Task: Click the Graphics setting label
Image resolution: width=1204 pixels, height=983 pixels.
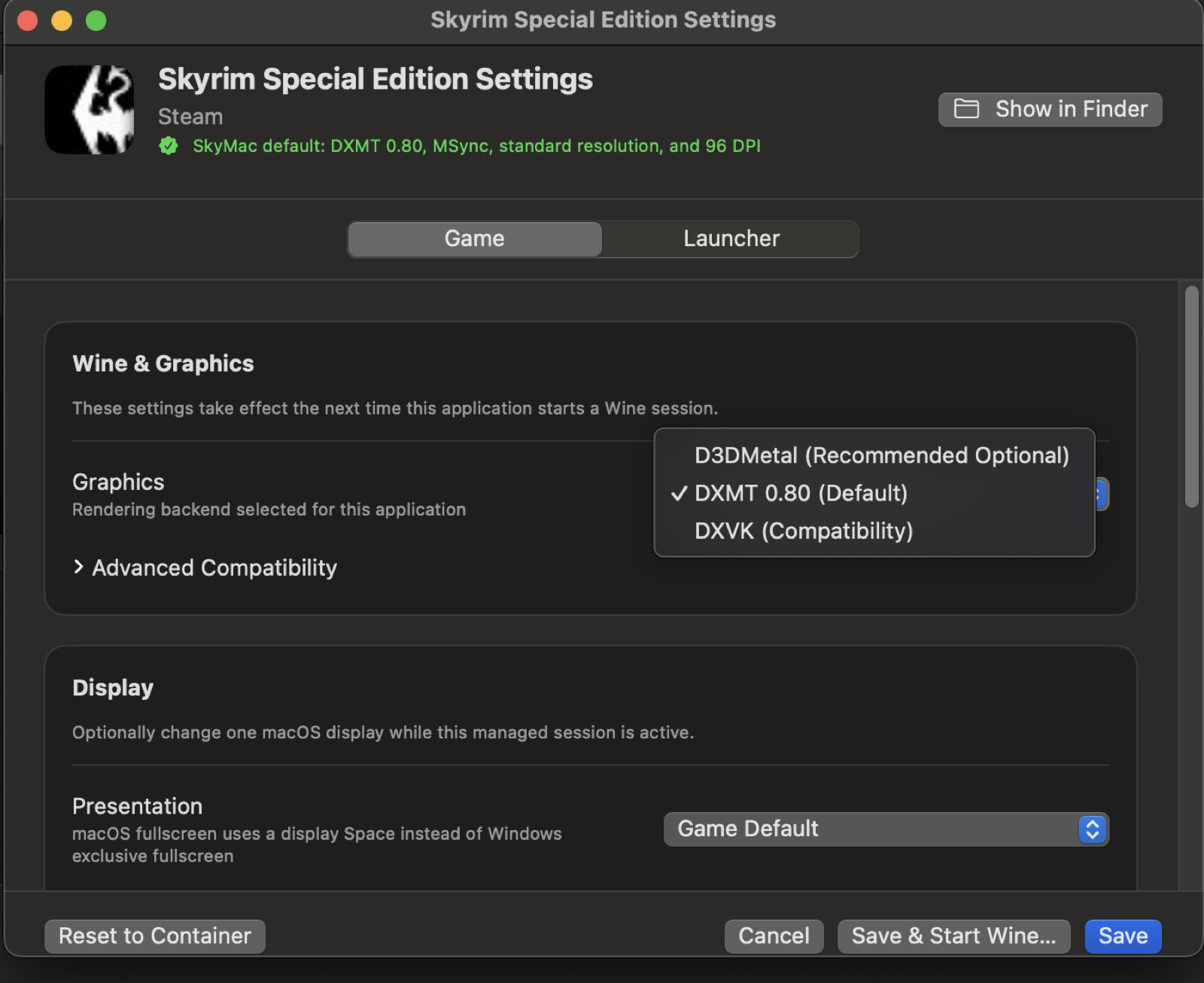Action: click(x=118, y=482)
